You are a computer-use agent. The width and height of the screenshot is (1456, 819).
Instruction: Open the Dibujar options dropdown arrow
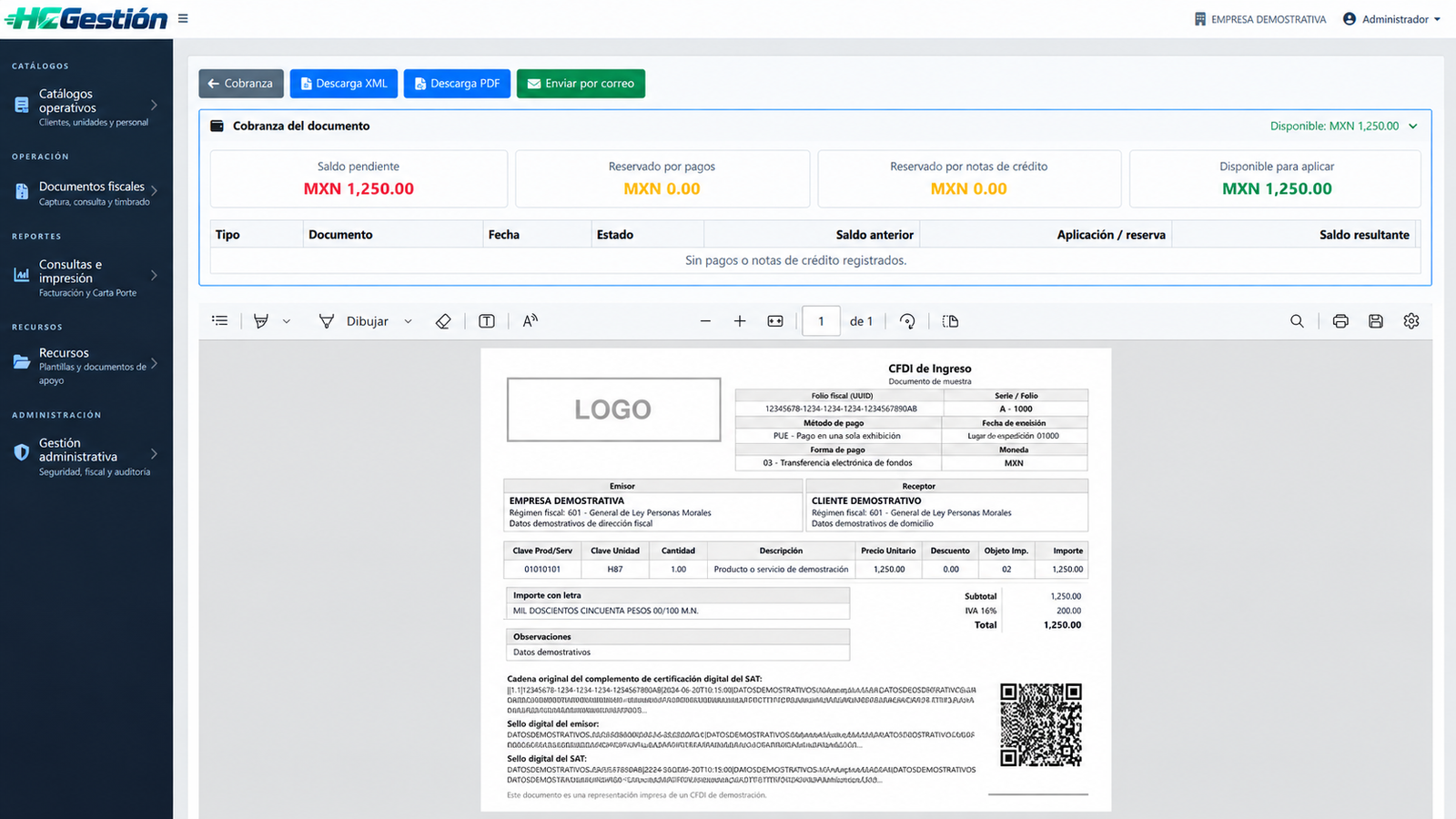(x=408, y=321)
